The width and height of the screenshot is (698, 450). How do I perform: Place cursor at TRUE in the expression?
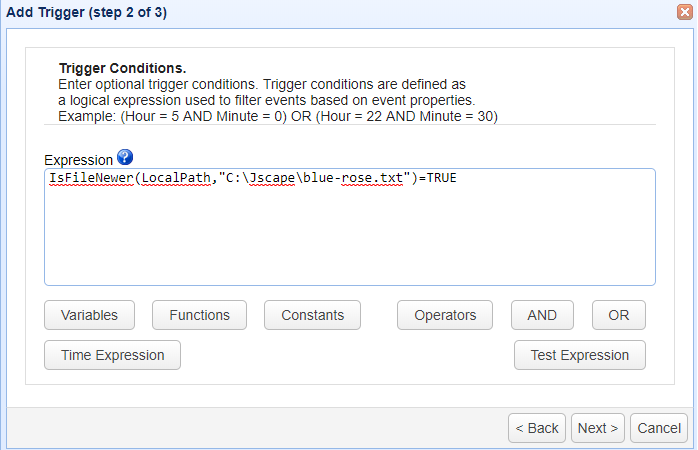[442, 178]
